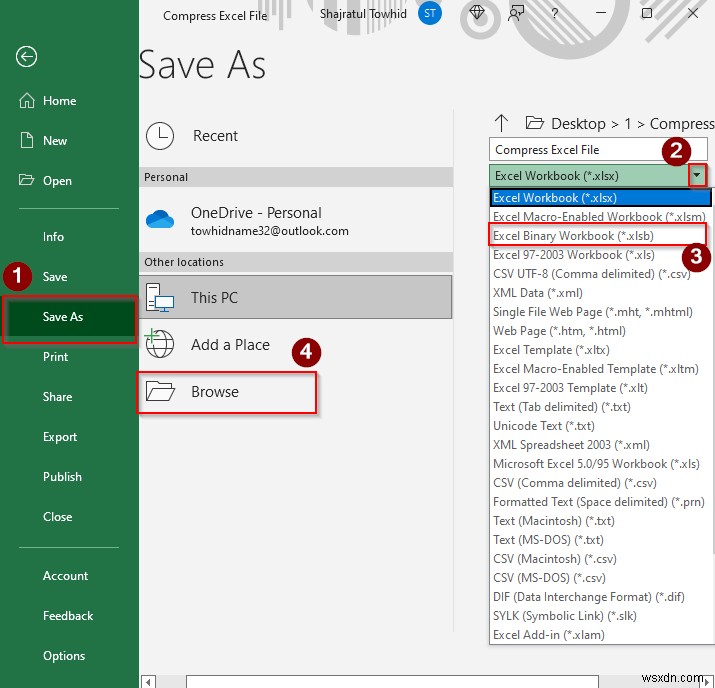
Task: Open the Options link in the sidebar
Action: point(64,656)
